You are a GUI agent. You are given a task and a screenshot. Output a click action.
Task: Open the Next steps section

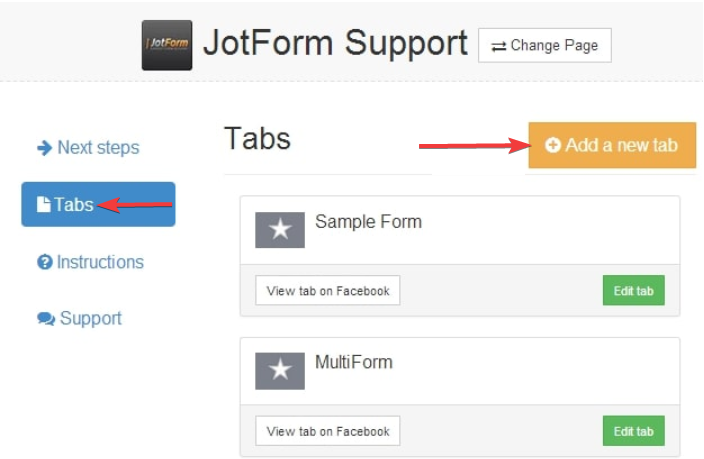pyautogui.click(x=98, y=148)
